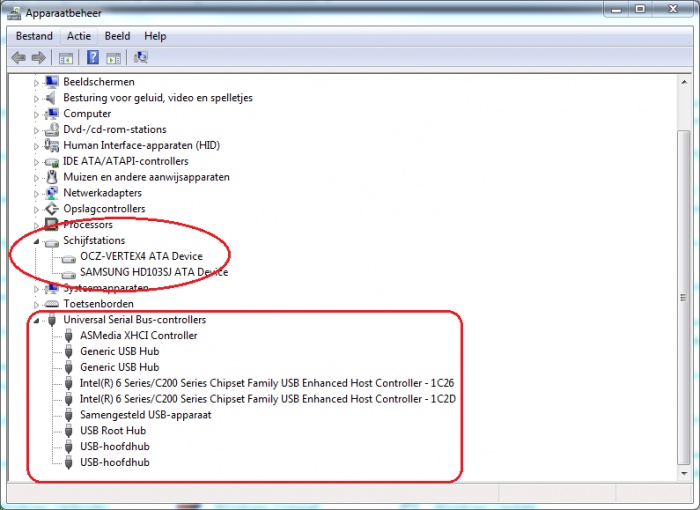
Task: Click the scrollbar down arrow
Action: 683,473
